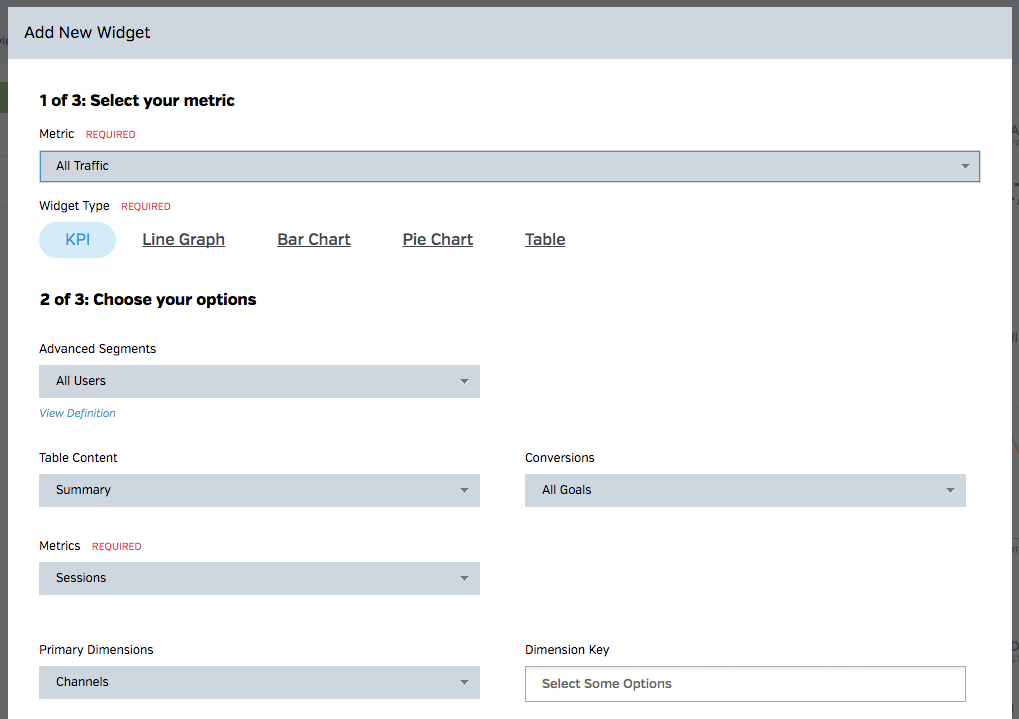Click the Dimension Key options field
Viewport: 1019px width, 719px height.
[x=745, y=684]
